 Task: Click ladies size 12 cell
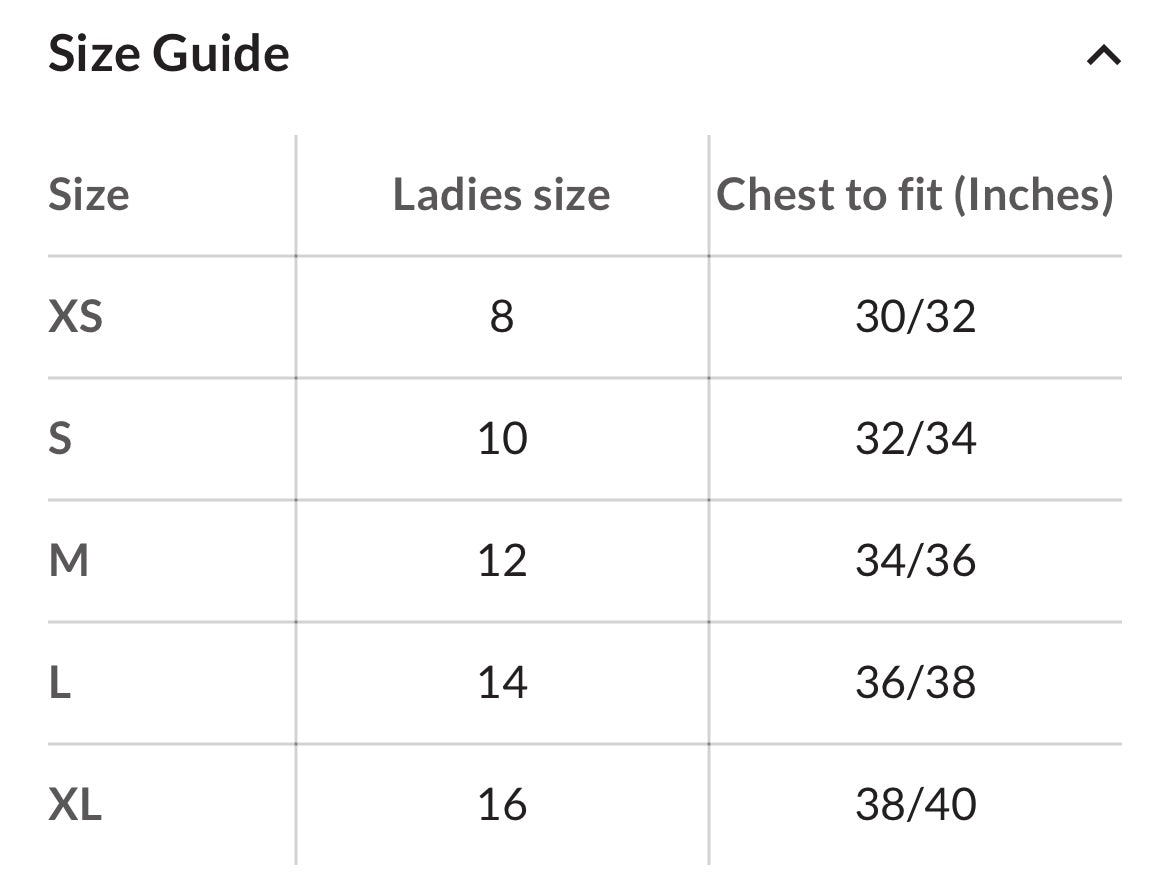pyautogui.click(x=501, y=561)
